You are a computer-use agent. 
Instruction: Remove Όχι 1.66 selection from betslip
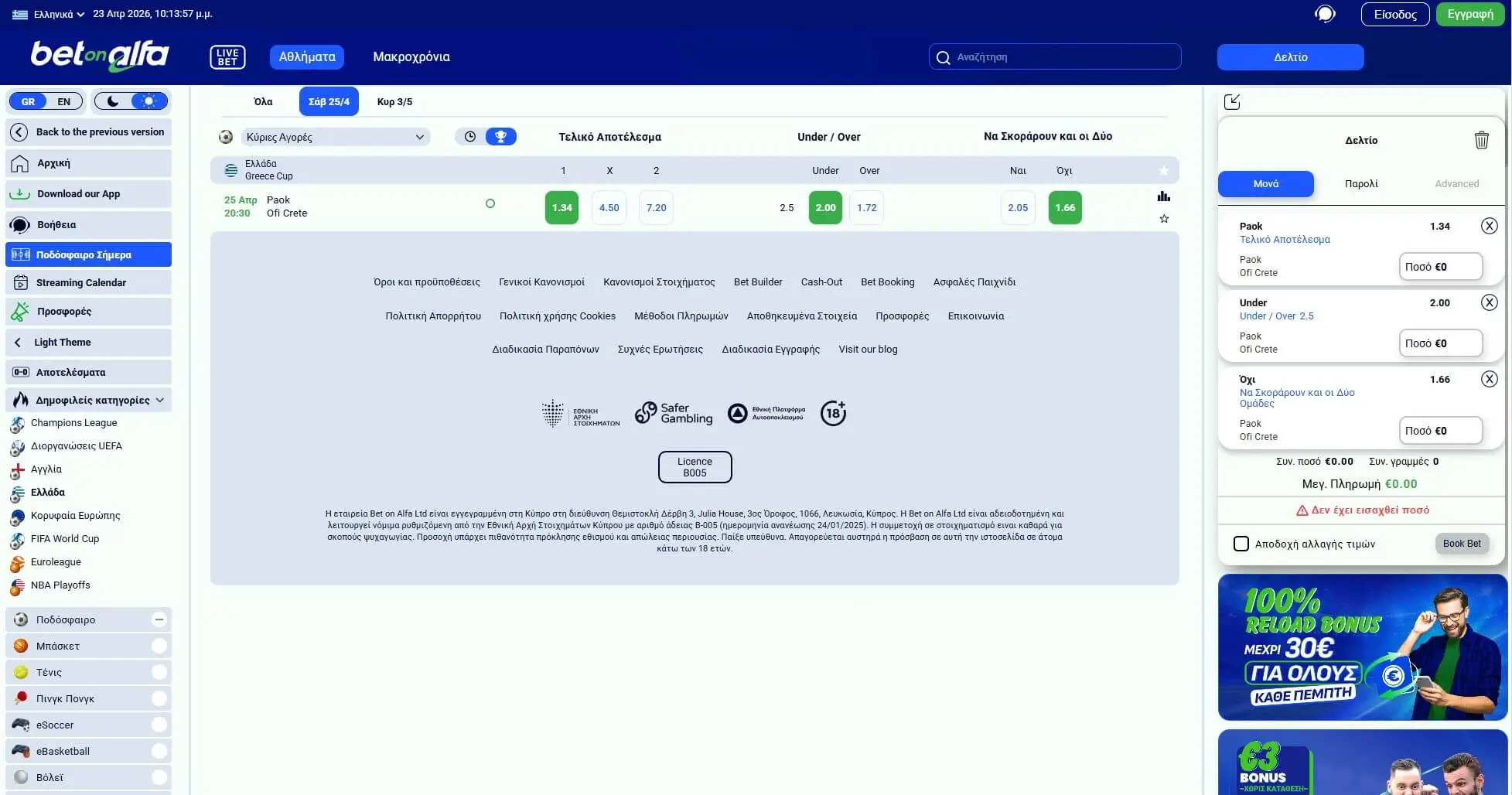1489,379
